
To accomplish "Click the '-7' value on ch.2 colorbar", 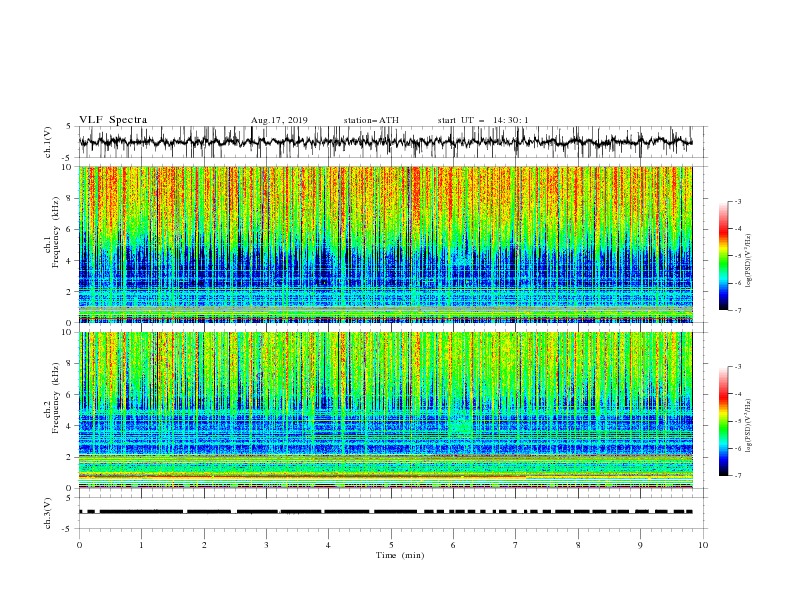I will point(738,475).
